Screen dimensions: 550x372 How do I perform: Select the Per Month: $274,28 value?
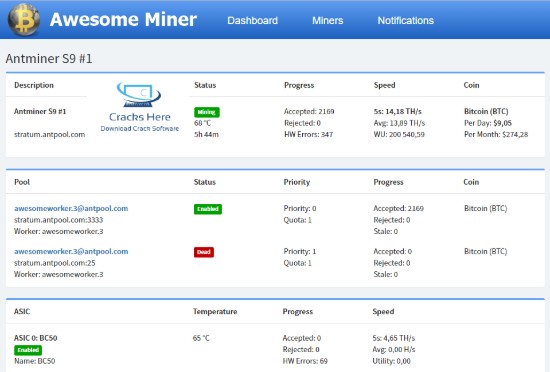click(496, 134)
